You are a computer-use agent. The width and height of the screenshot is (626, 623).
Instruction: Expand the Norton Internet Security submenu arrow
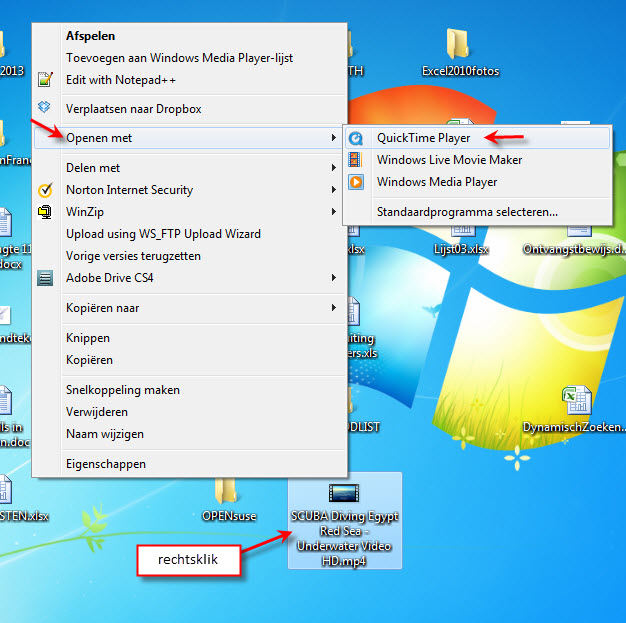tap(333, 190)
